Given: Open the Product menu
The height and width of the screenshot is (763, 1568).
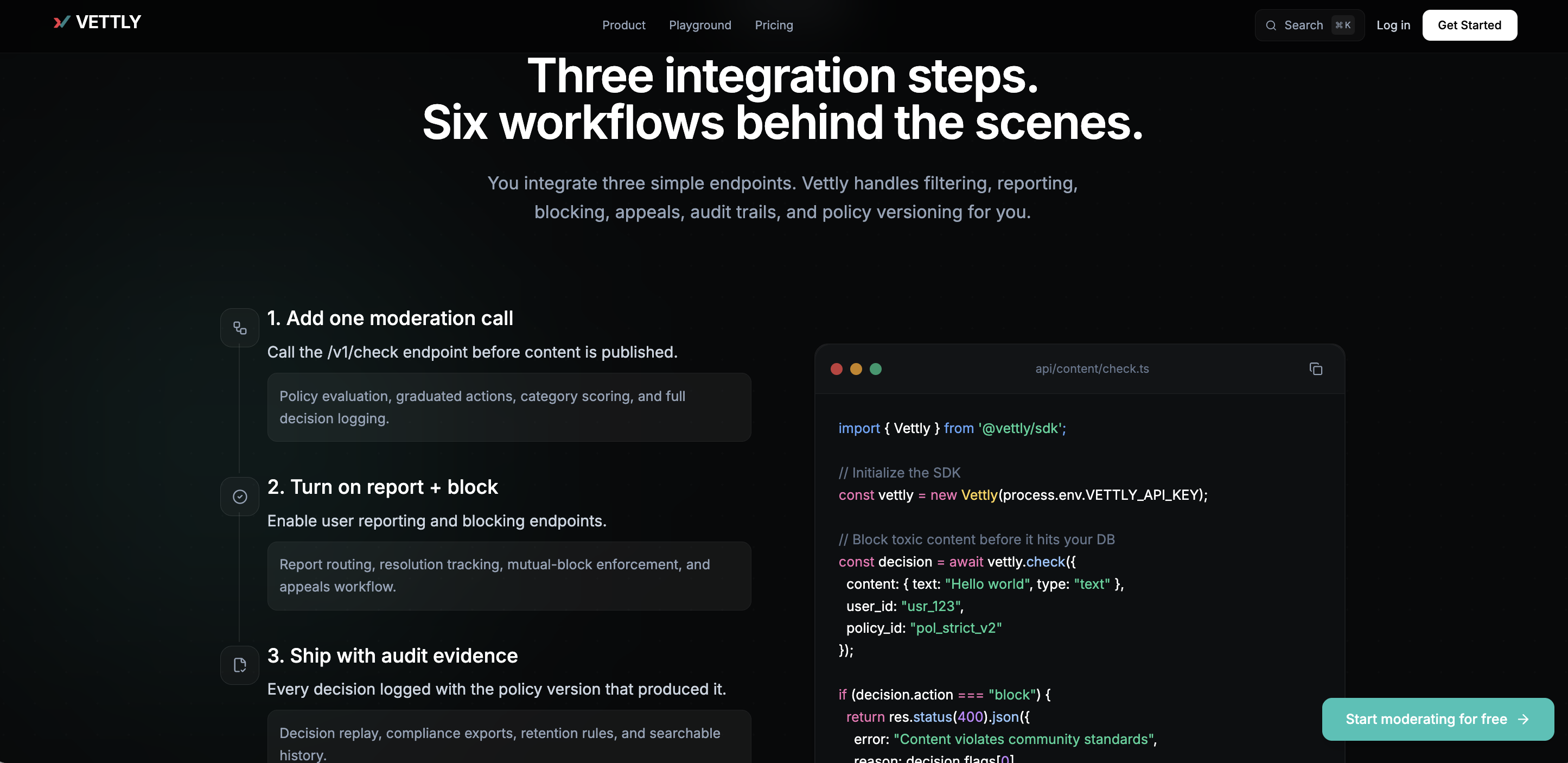Looking at the screenshot, I should 623,26.
